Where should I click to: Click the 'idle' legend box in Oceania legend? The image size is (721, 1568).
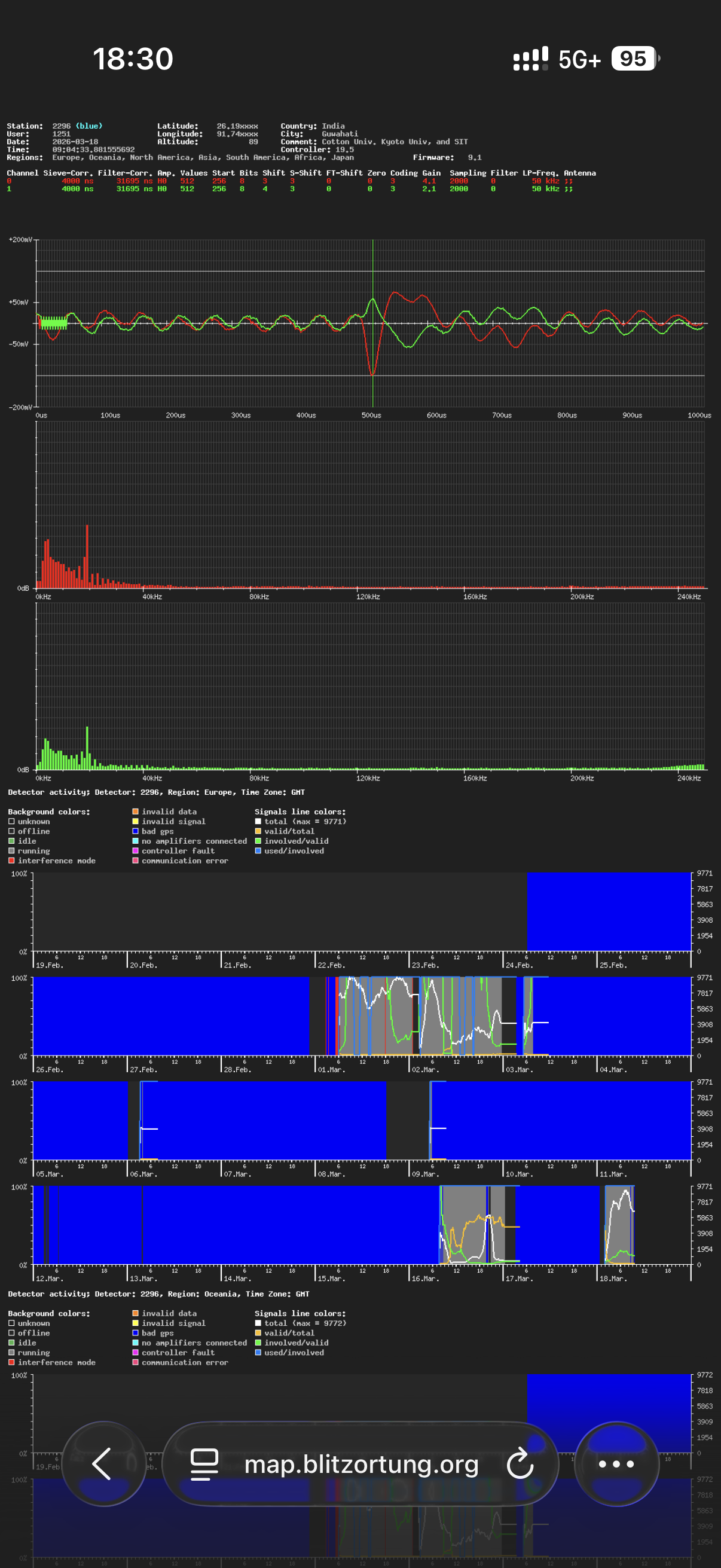(11, 1343)
